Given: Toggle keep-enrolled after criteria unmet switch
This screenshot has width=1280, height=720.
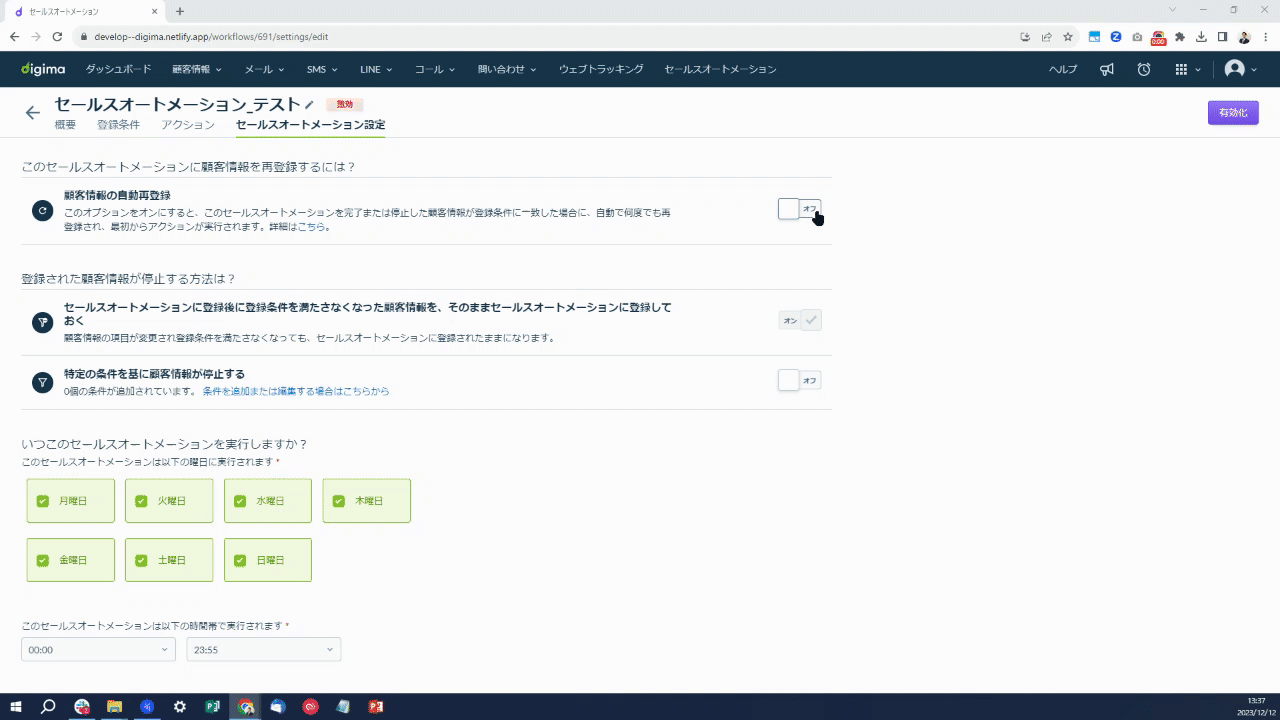Looking at the screenshot, I should [x=800, y=320].
